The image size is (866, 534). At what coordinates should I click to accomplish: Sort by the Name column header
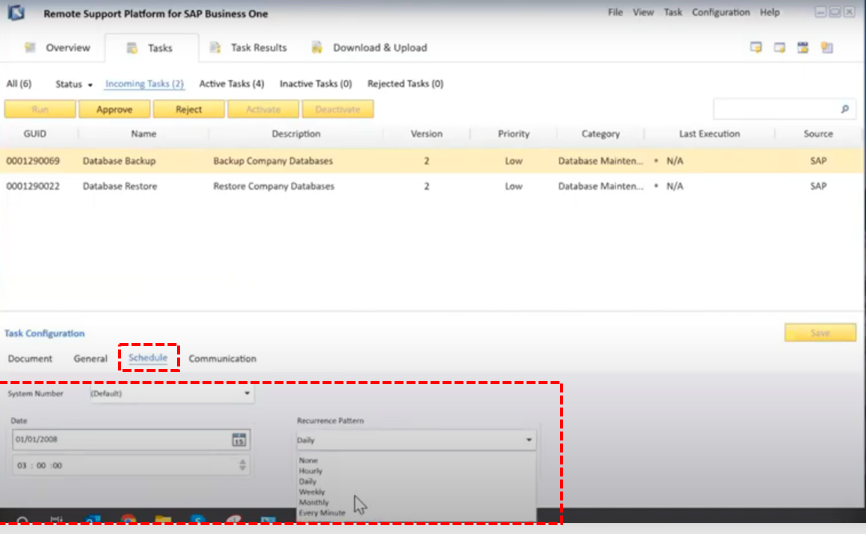tap(144, 134)
